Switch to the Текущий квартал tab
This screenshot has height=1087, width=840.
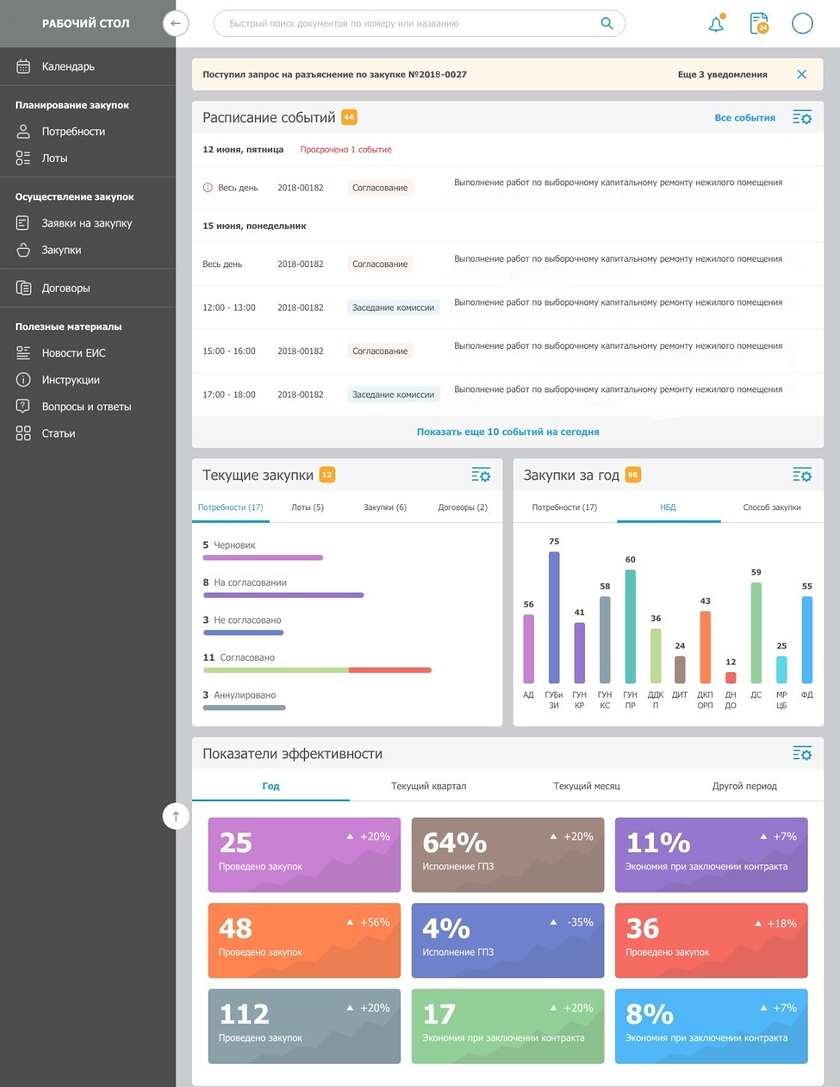point(429,786)
